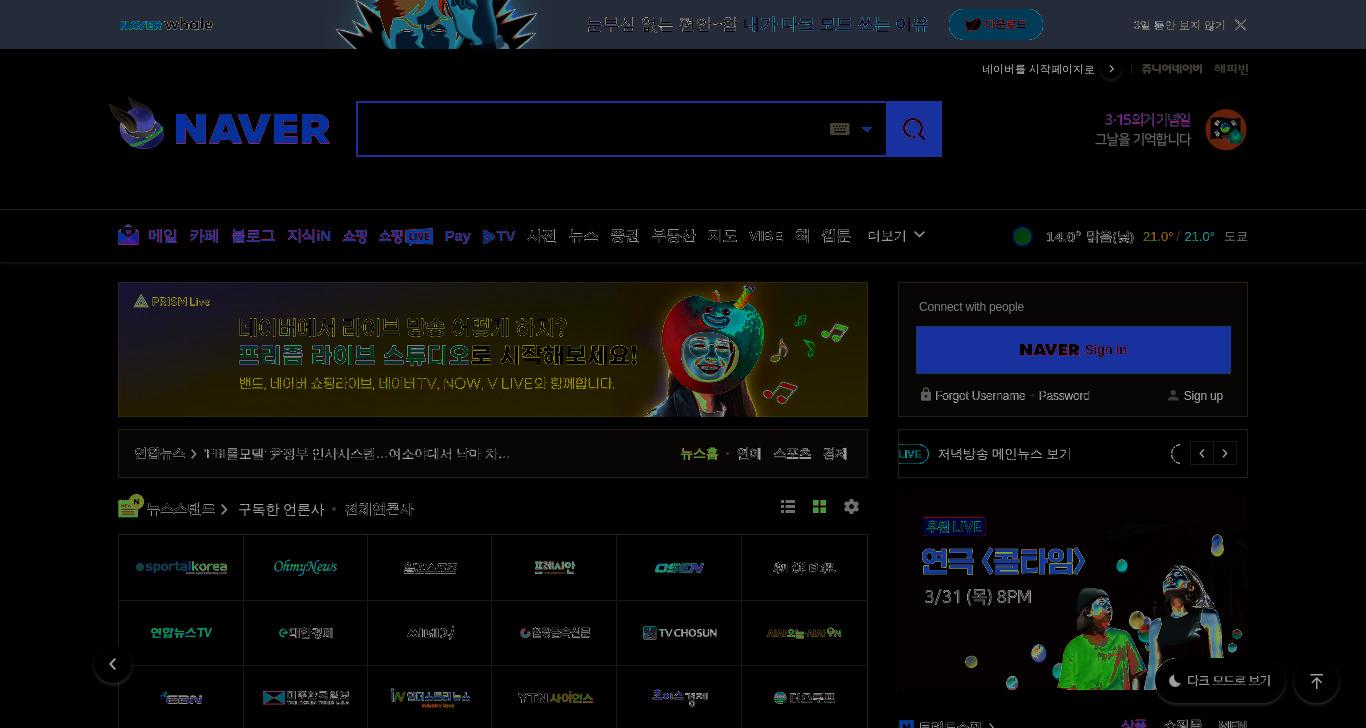Select 전체언론사 tab
The image size is (1366, 728).
(379, 508)
